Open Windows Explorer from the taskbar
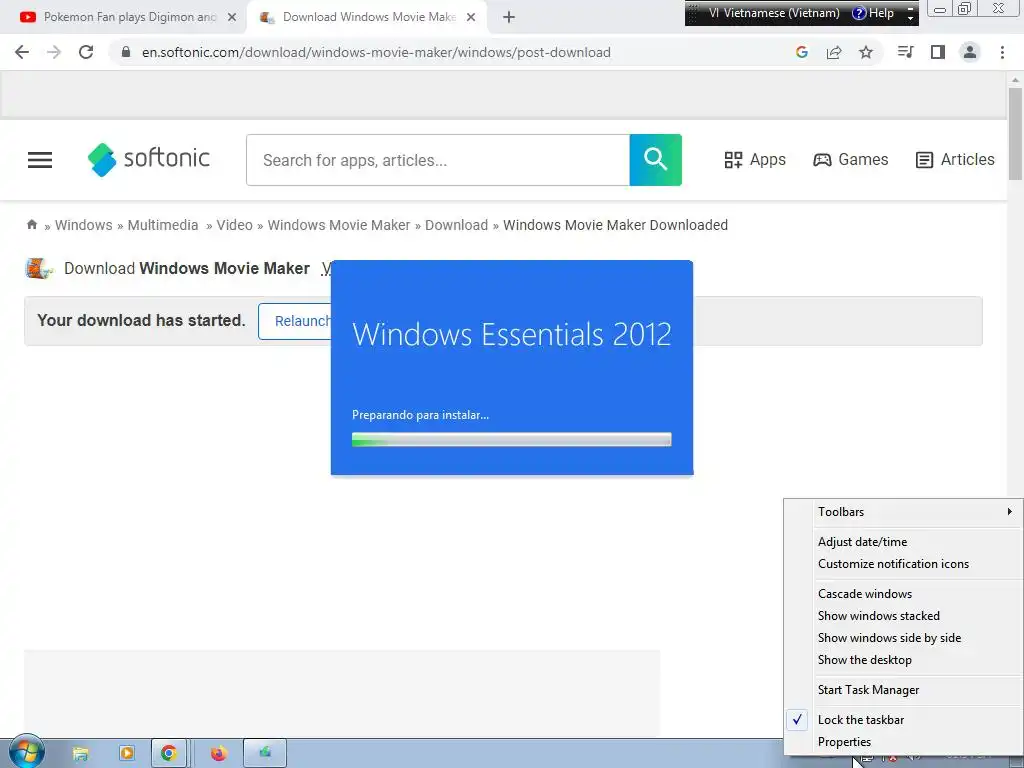 click(x=80, y=754)
